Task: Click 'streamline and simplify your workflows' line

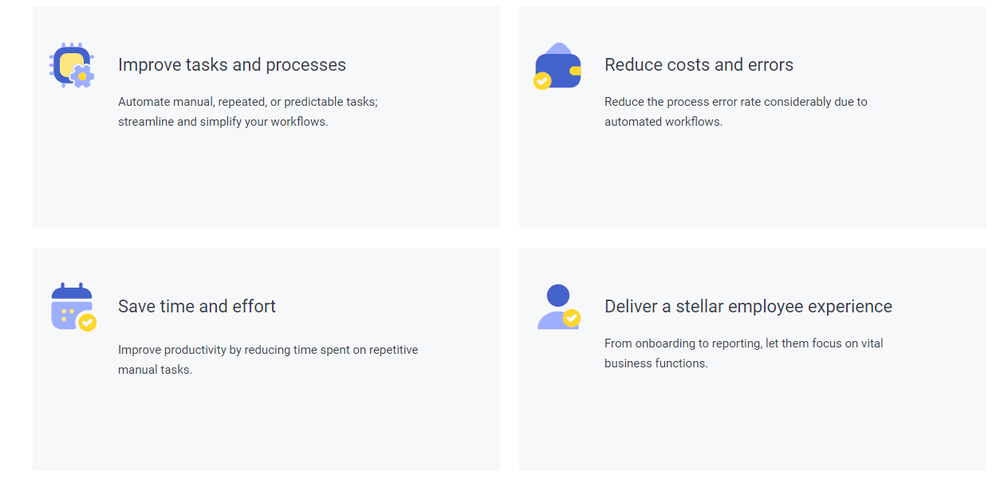Action: [x=223, y=122]
